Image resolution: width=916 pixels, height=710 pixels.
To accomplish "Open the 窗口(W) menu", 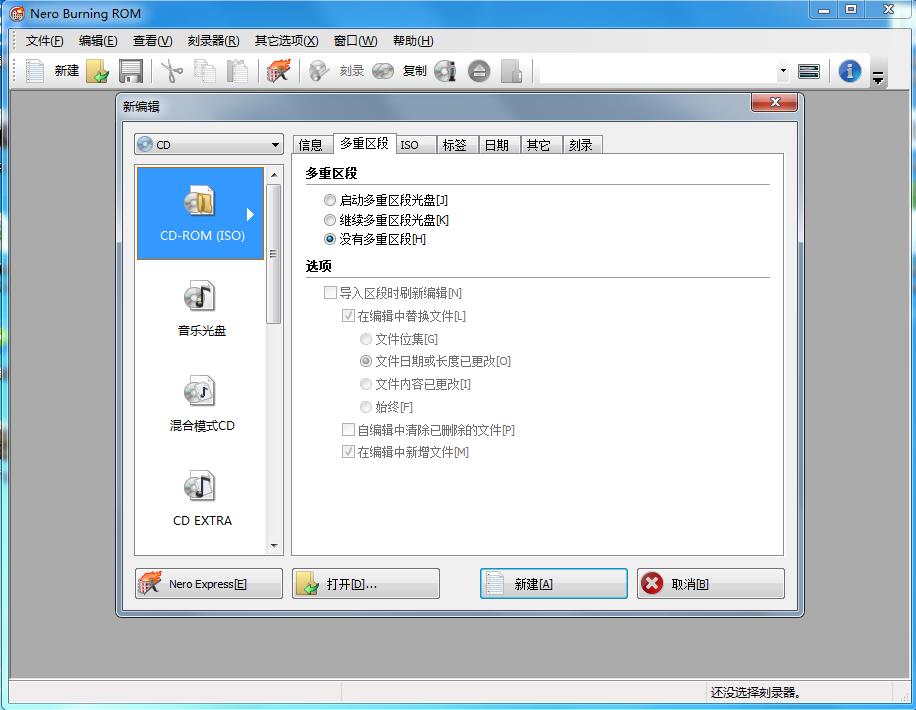I will [355, 41].
